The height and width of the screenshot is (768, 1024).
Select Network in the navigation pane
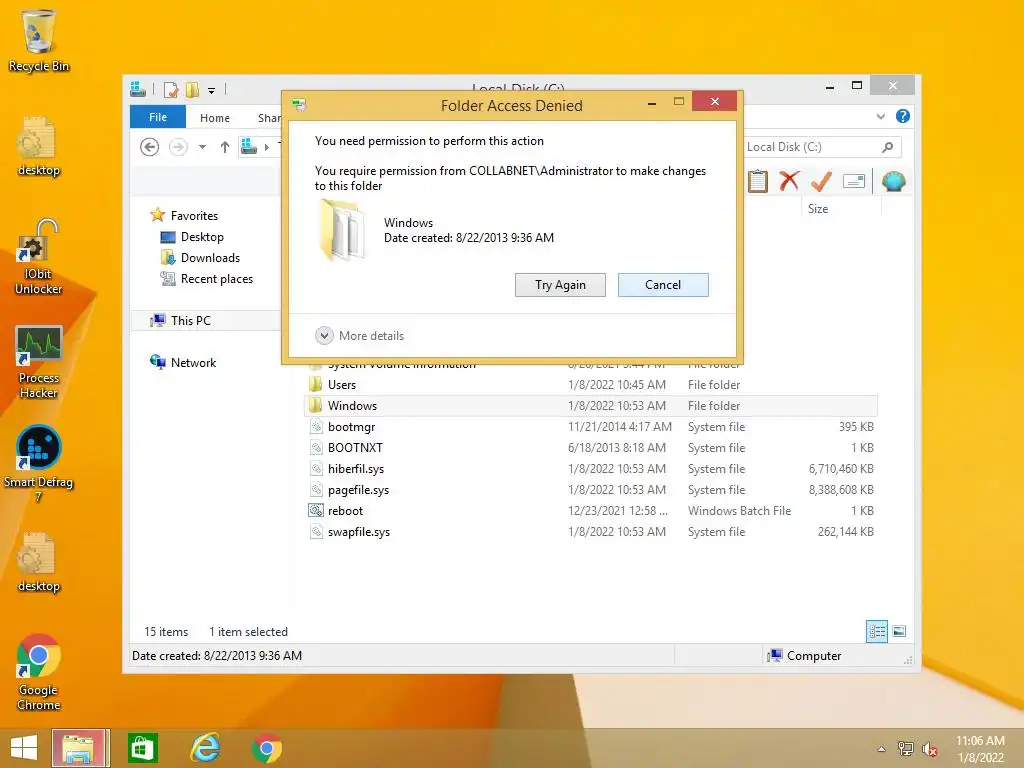tap(193, 362)
